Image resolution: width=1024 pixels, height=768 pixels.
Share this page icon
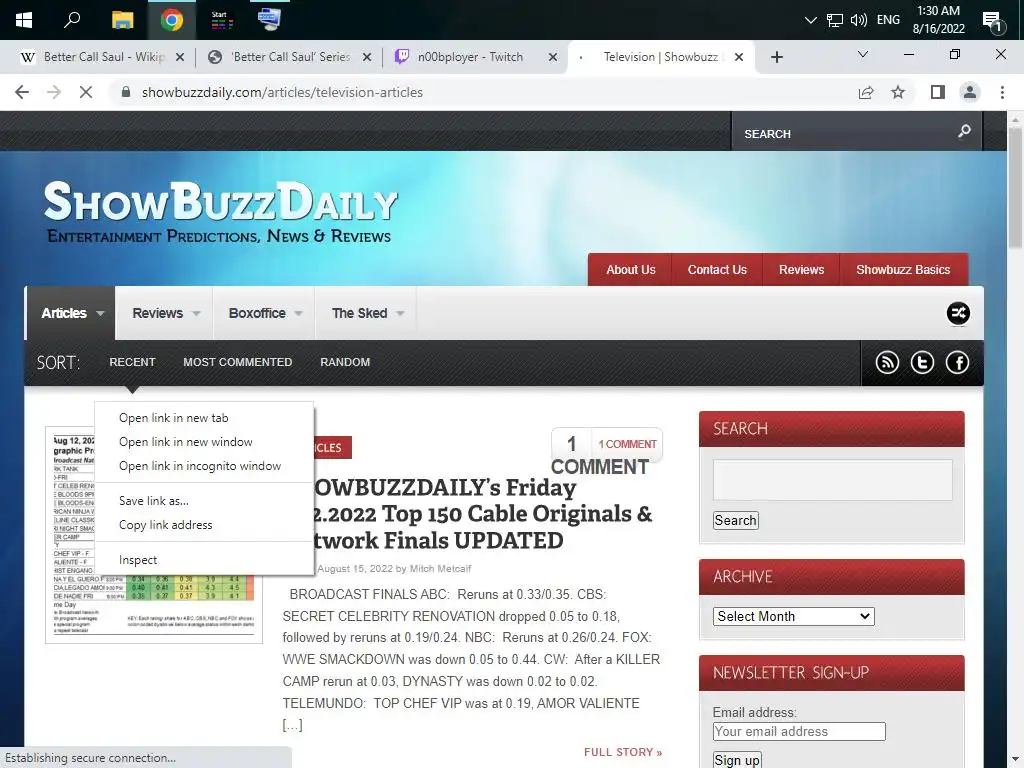[866, 92]
